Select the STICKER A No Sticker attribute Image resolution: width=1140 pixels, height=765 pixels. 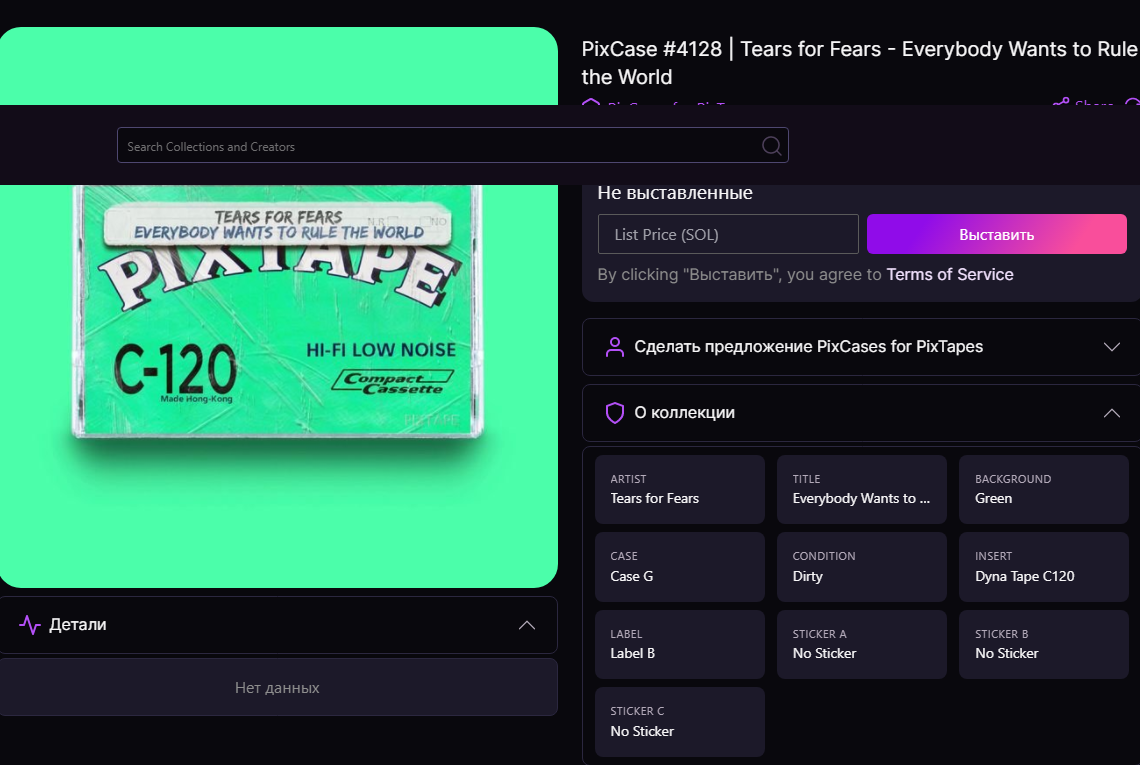click(862, 644)
